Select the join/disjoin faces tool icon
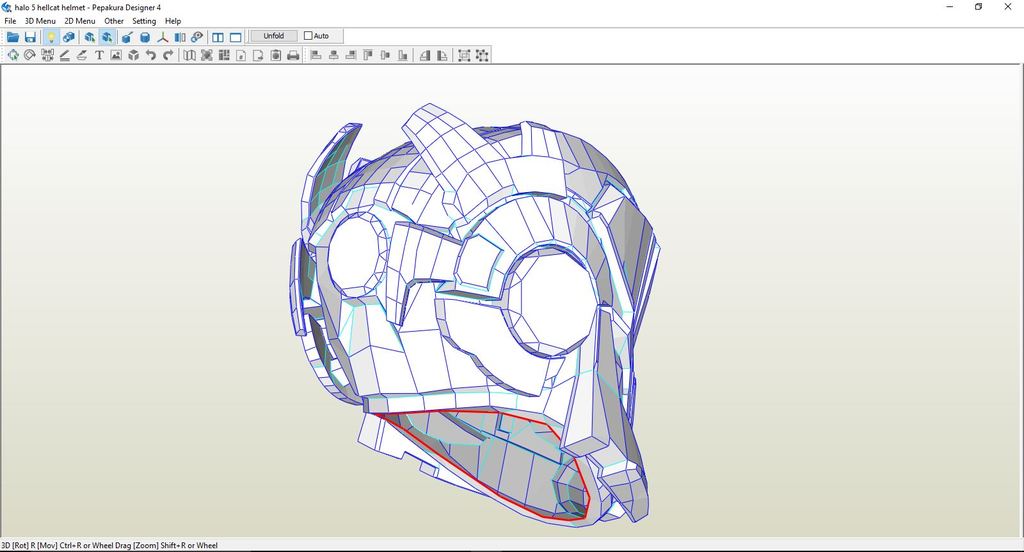The image size is (1024, 552). coord(47,56)
